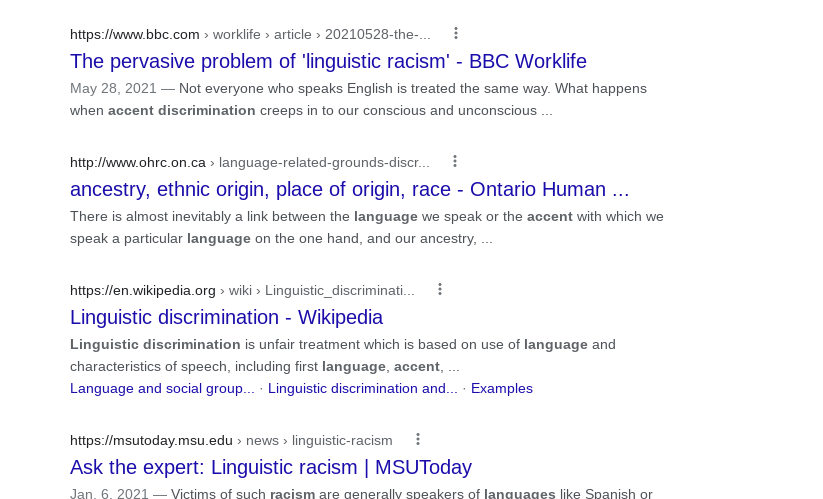Select the https://en.wikipedia.org URL breadcrumb
This screenshot has width=823, height=499.
(x=143, y=290)
